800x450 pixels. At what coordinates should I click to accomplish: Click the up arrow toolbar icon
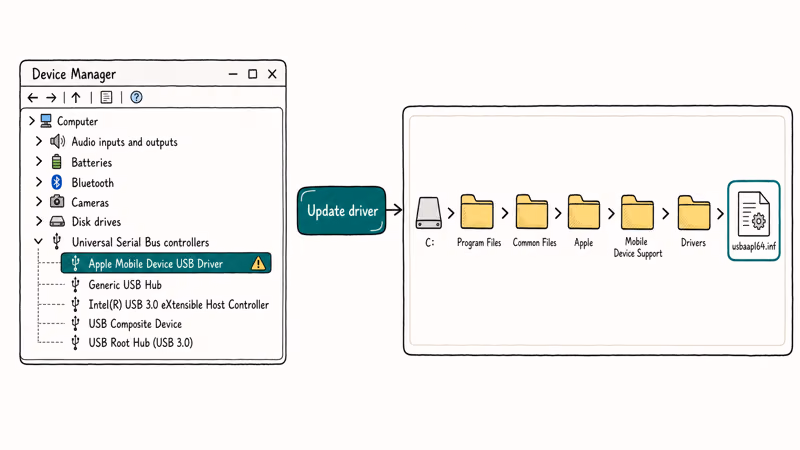76,97
